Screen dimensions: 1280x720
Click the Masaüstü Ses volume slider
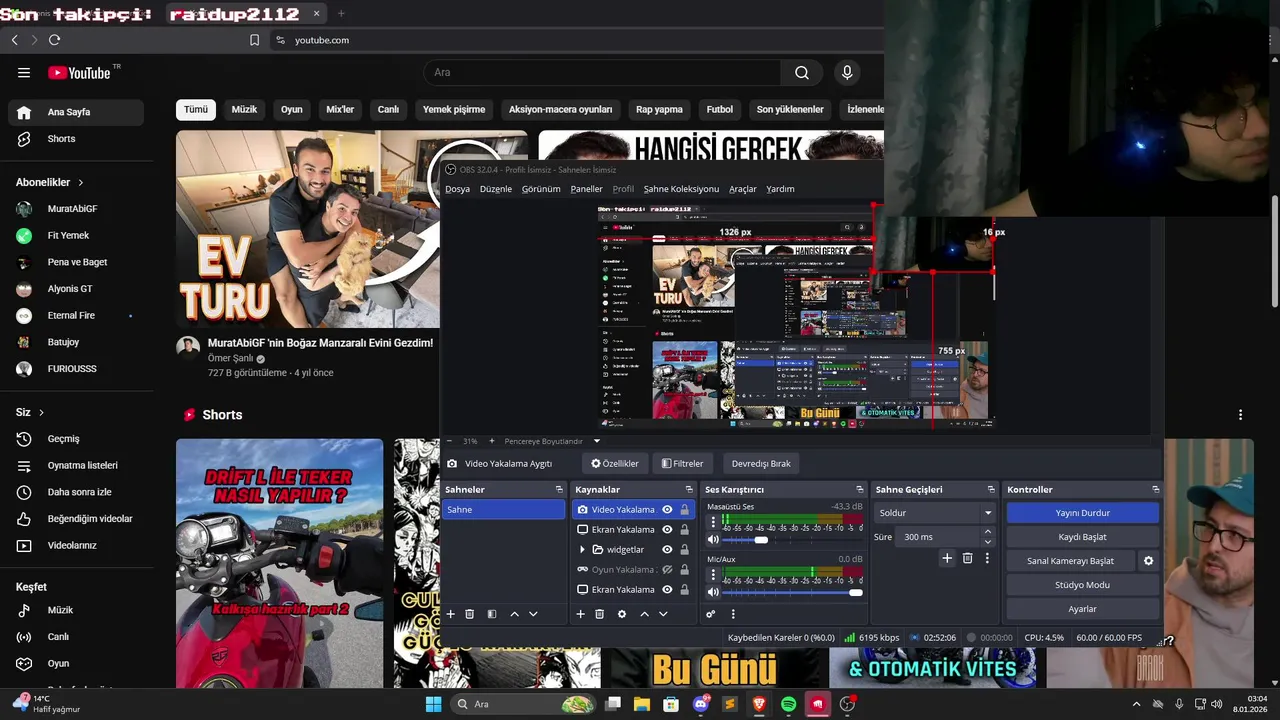point(793,540)
